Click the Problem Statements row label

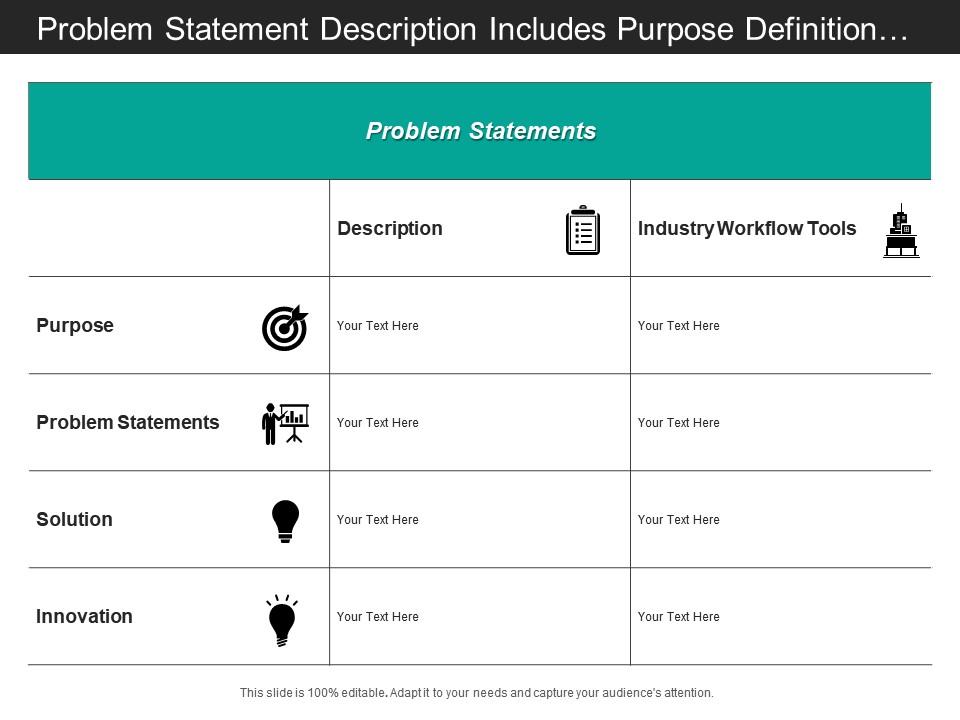pyautogui.click(x=128, y=422)
